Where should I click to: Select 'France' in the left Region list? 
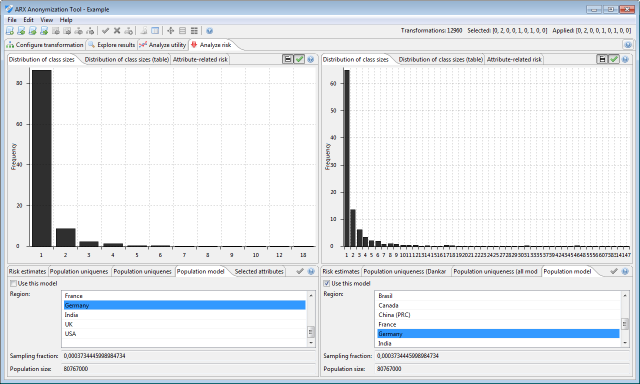pyautogui.click(x=184, y=295)
